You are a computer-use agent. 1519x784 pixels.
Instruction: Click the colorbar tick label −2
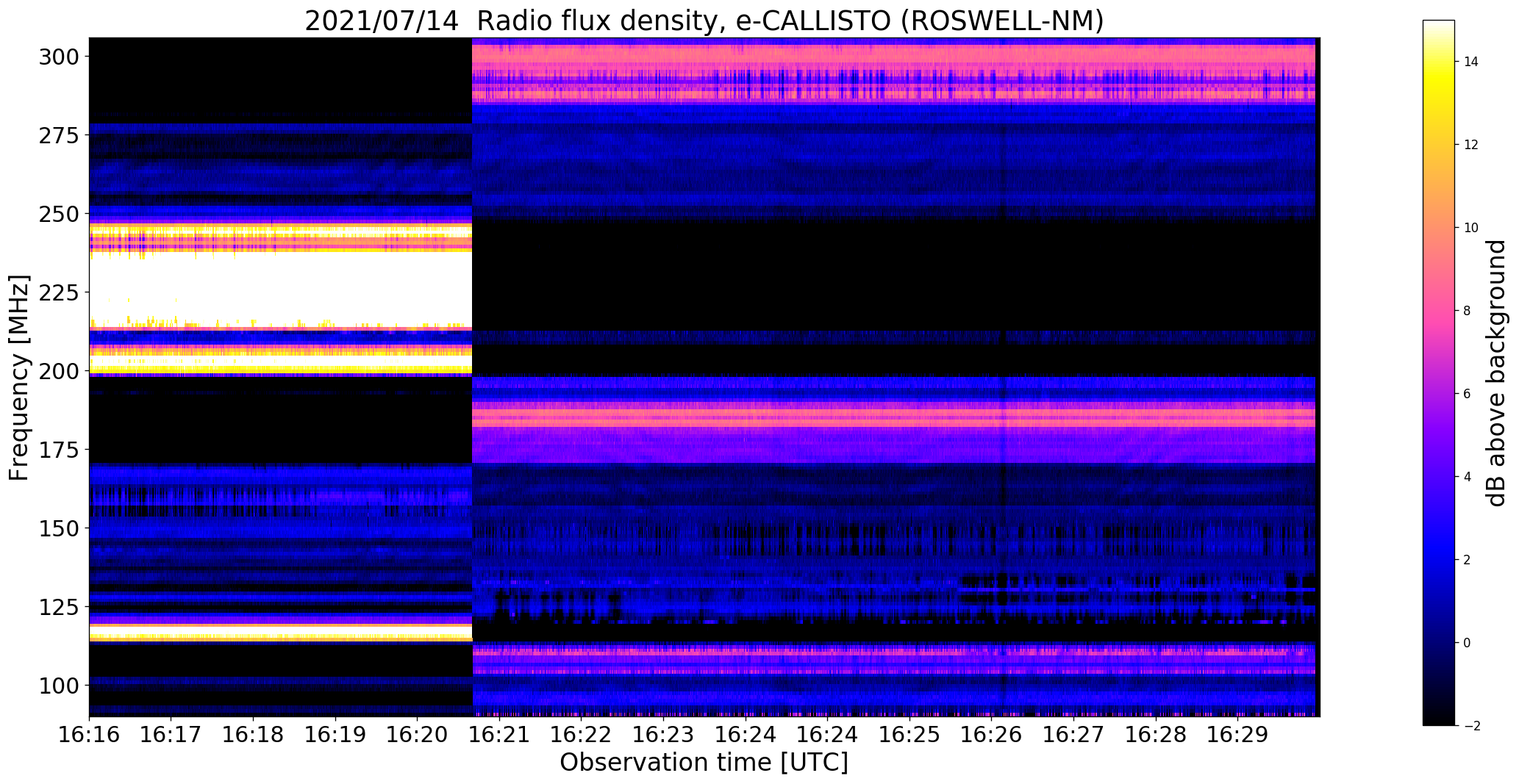point(1471,726)
